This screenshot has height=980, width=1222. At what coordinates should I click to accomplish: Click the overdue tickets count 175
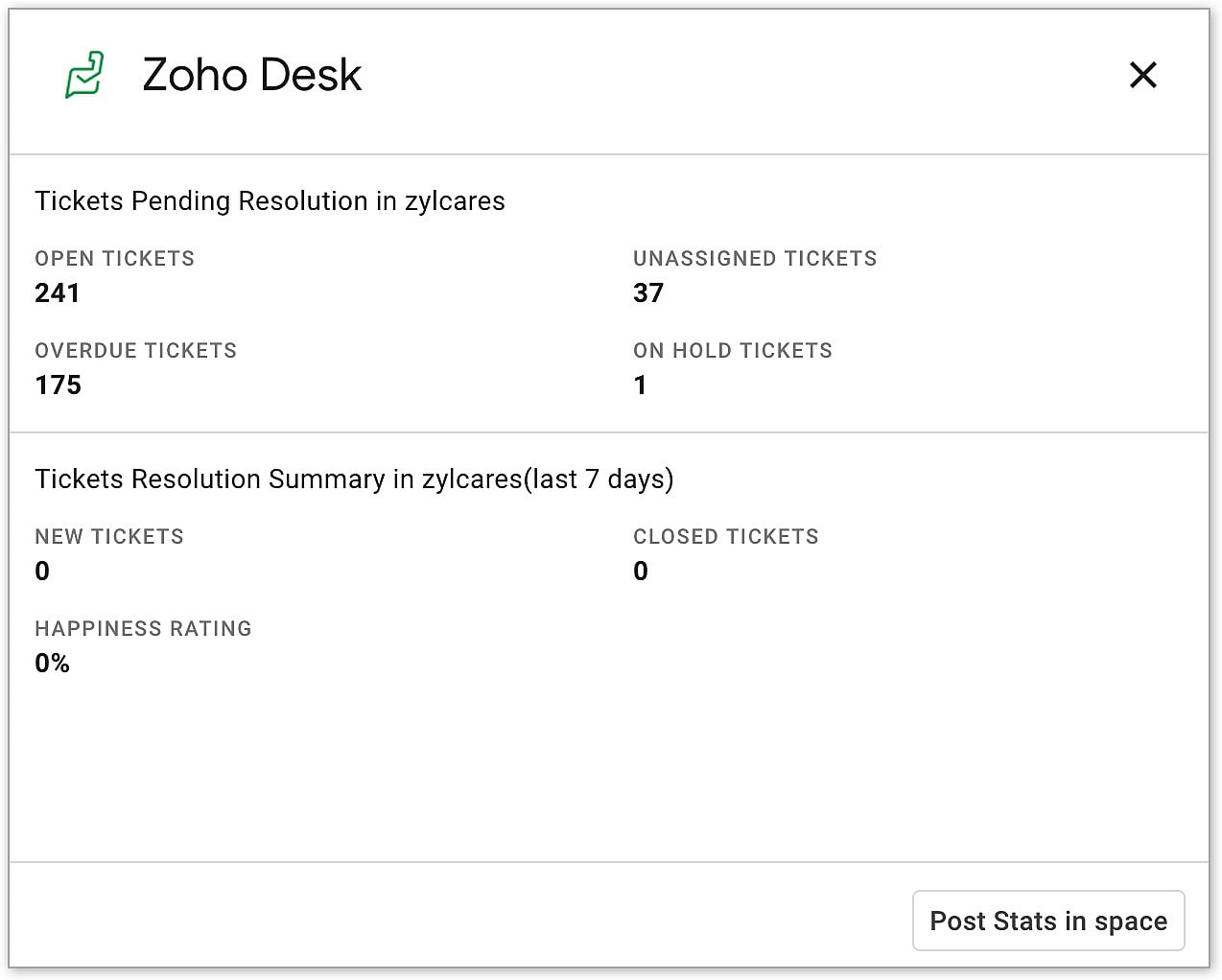tap(59, 385)
